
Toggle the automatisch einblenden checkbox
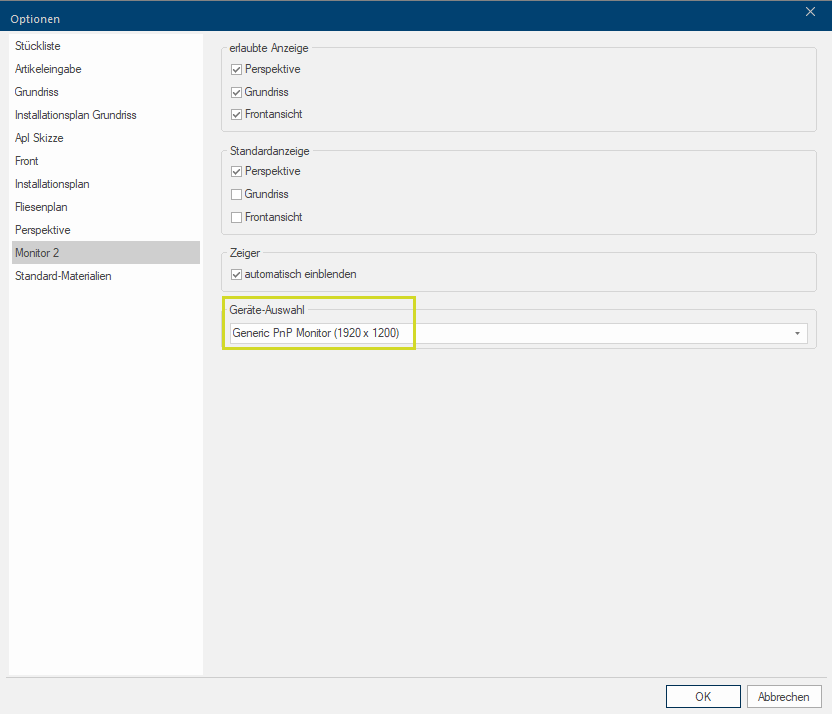point(237,275)
